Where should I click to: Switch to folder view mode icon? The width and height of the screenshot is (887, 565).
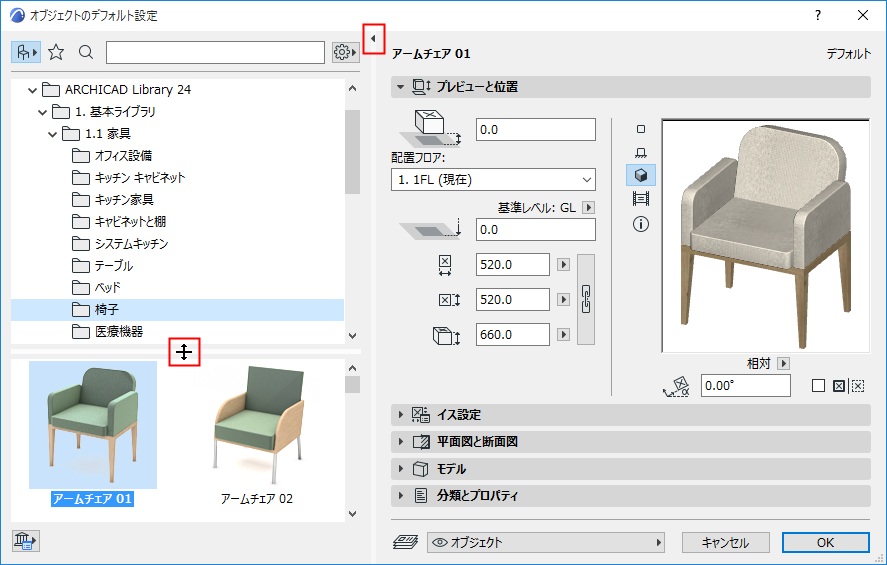[x=25, y=53]
